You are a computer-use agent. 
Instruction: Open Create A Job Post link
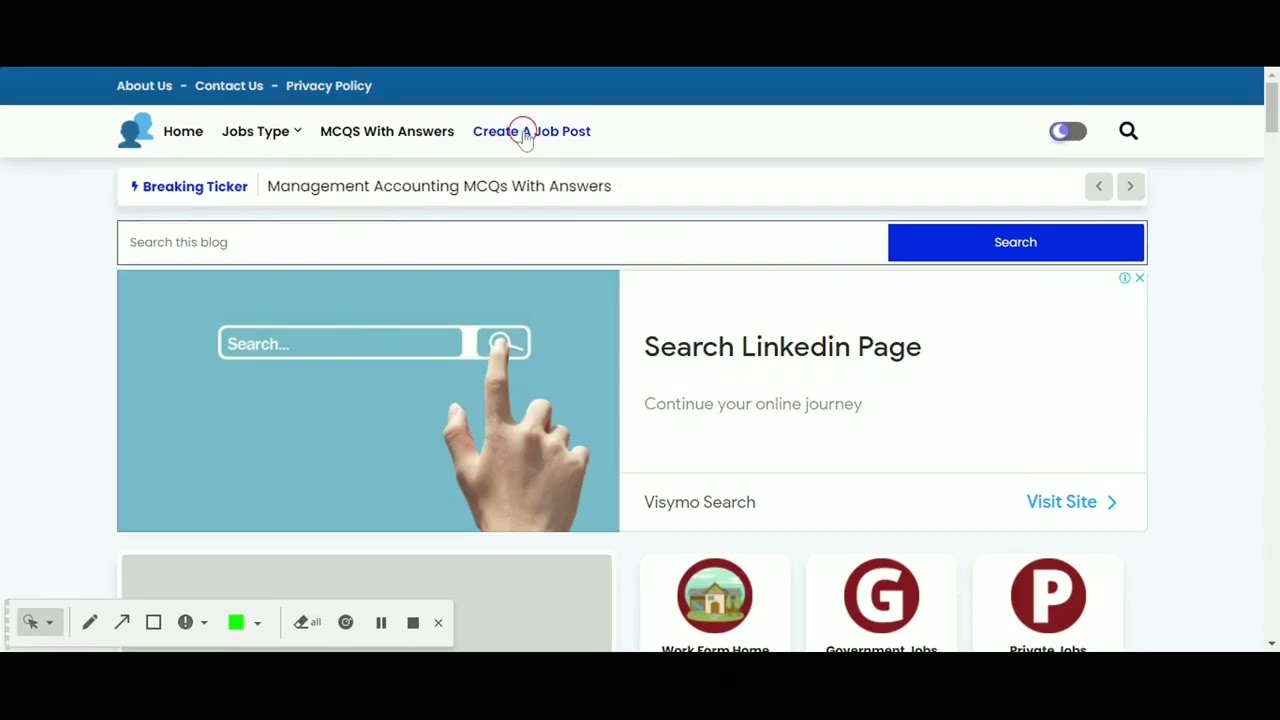coord(532,131)
